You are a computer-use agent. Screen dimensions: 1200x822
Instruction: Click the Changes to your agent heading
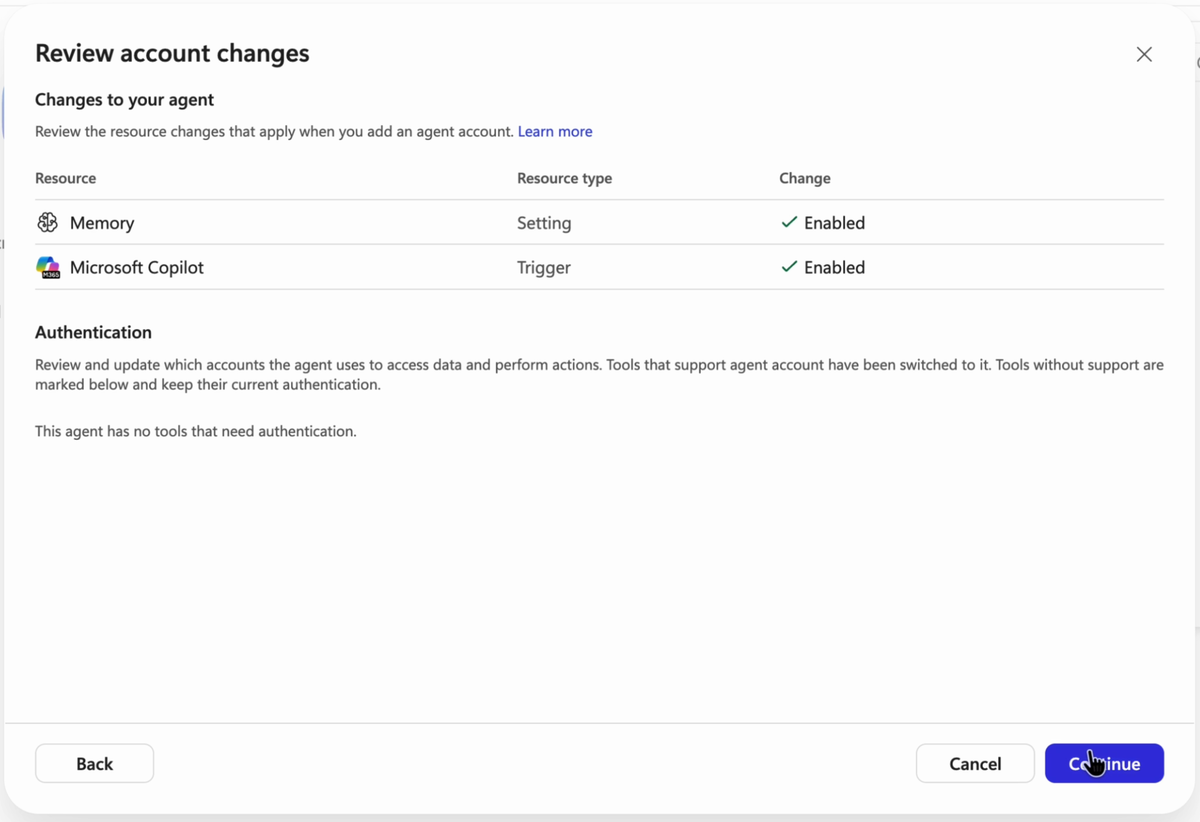[125, 100]
